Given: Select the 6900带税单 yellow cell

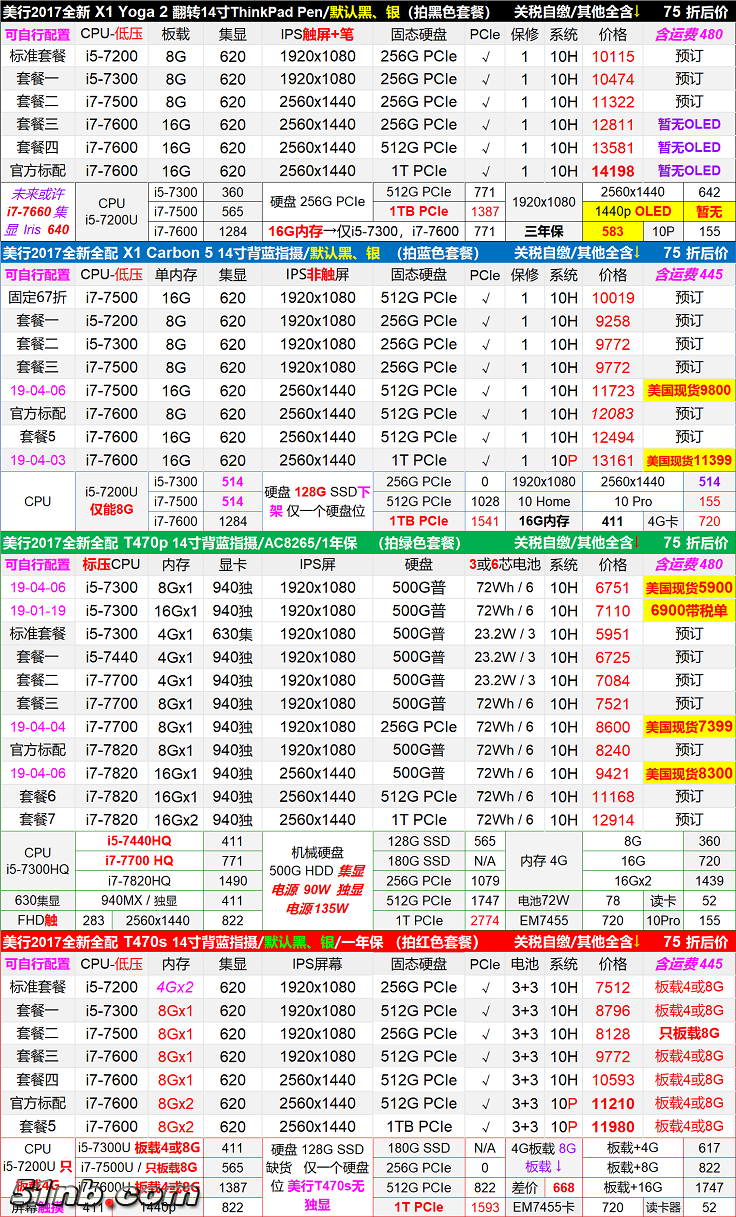Looking at the screenshot, I should click(688, 611).
